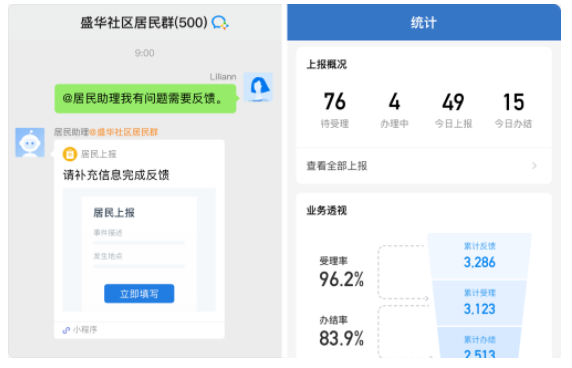This screenshot has width=572, height=368.
Task: Click the 居民上报 form preview heading
Action: 114,213
